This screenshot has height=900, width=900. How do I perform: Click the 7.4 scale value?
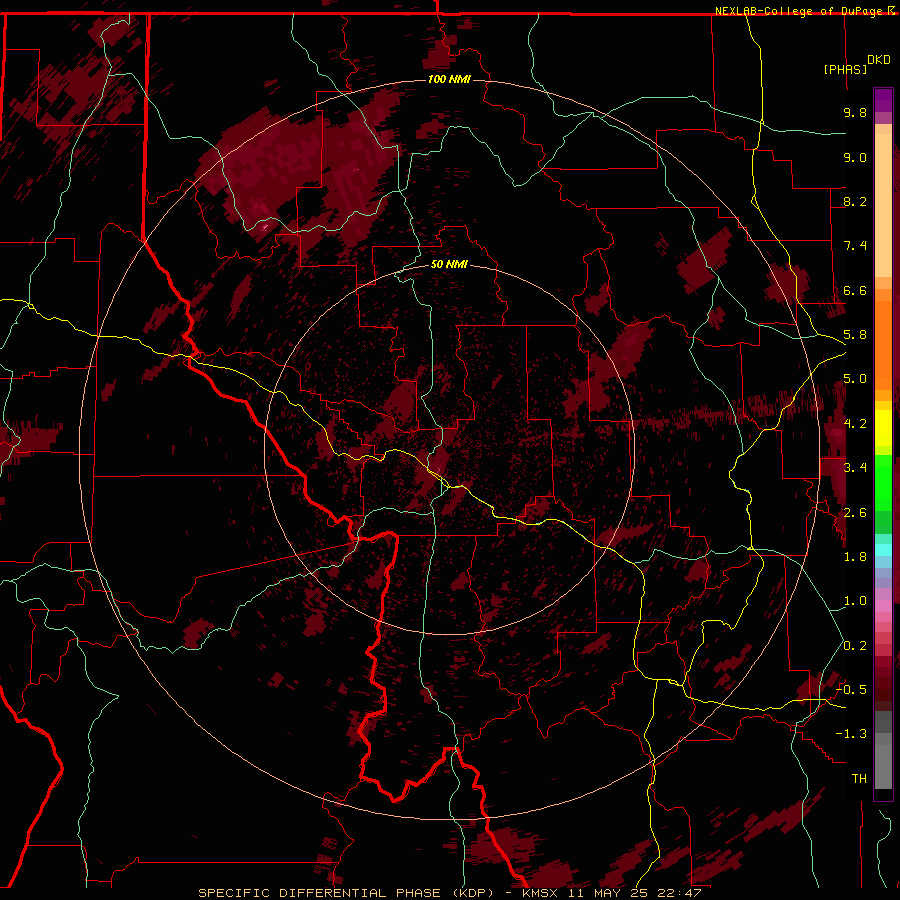[x=855, y=246]
